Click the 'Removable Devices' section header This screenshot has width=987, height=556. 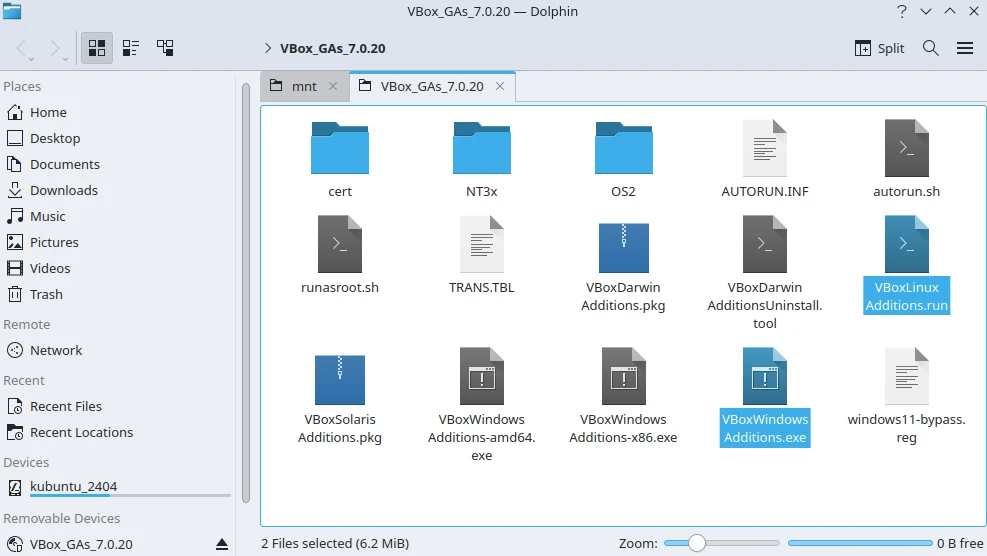pyautogui.click(x=62, y=518)
